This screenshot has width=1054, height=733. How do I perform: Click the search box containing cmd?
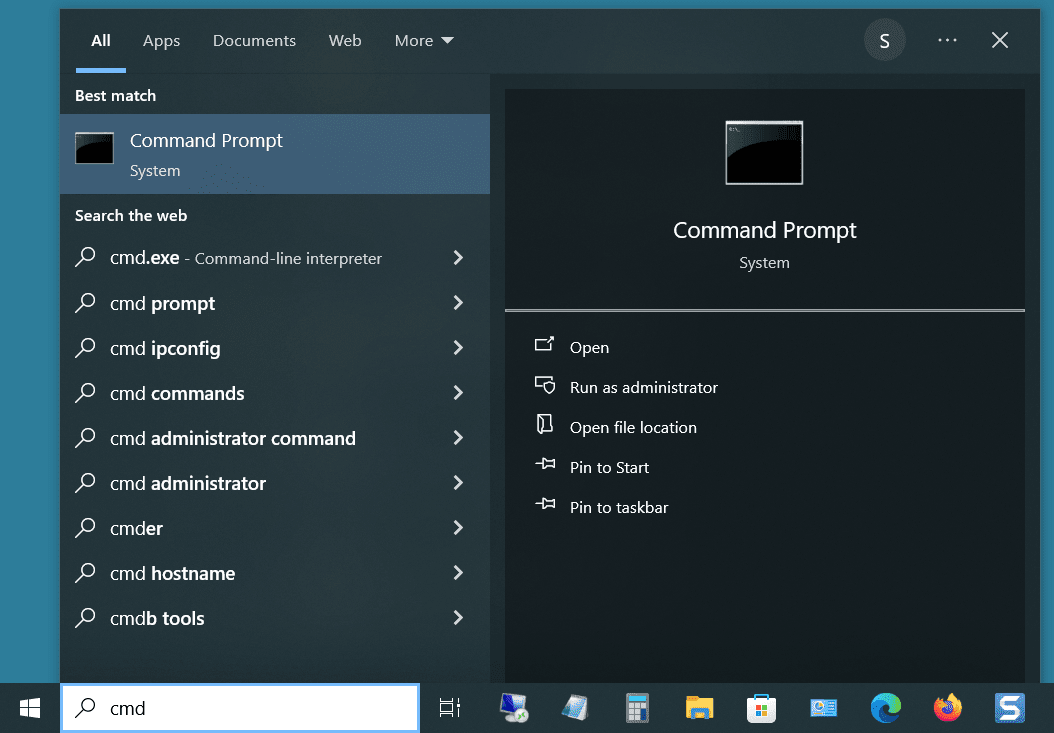click(240, 708)
